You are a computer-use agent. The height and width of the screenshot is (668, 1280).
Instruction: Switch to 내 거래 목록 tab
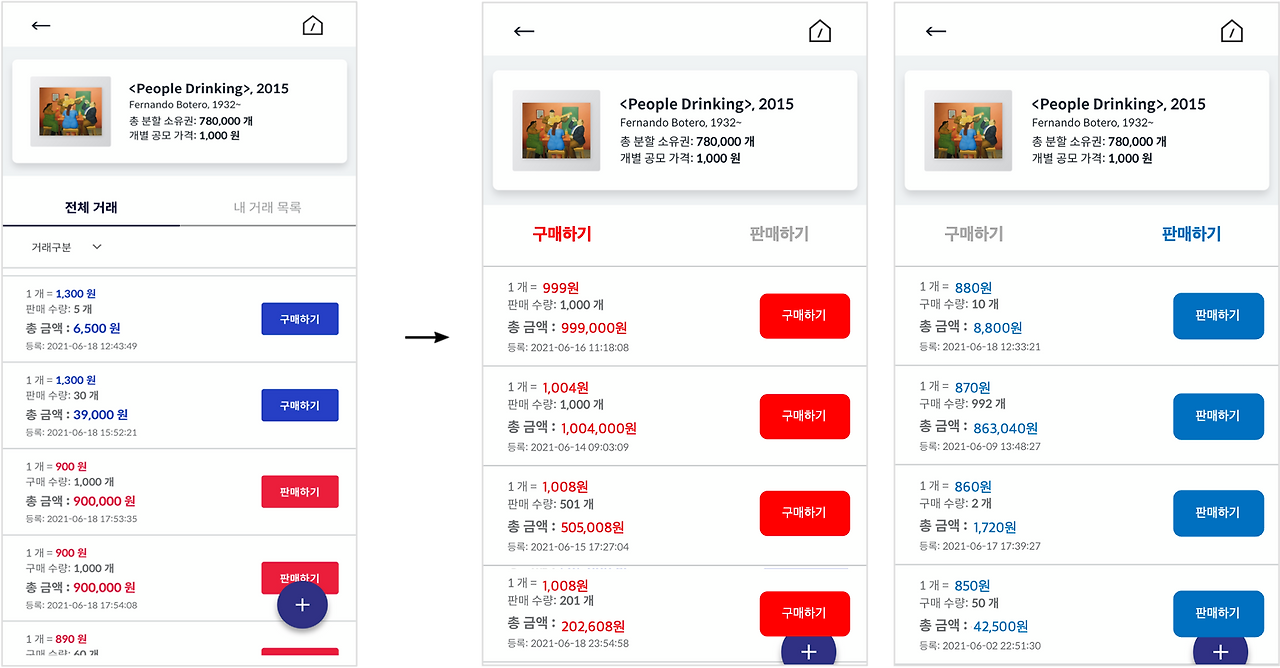267,207
